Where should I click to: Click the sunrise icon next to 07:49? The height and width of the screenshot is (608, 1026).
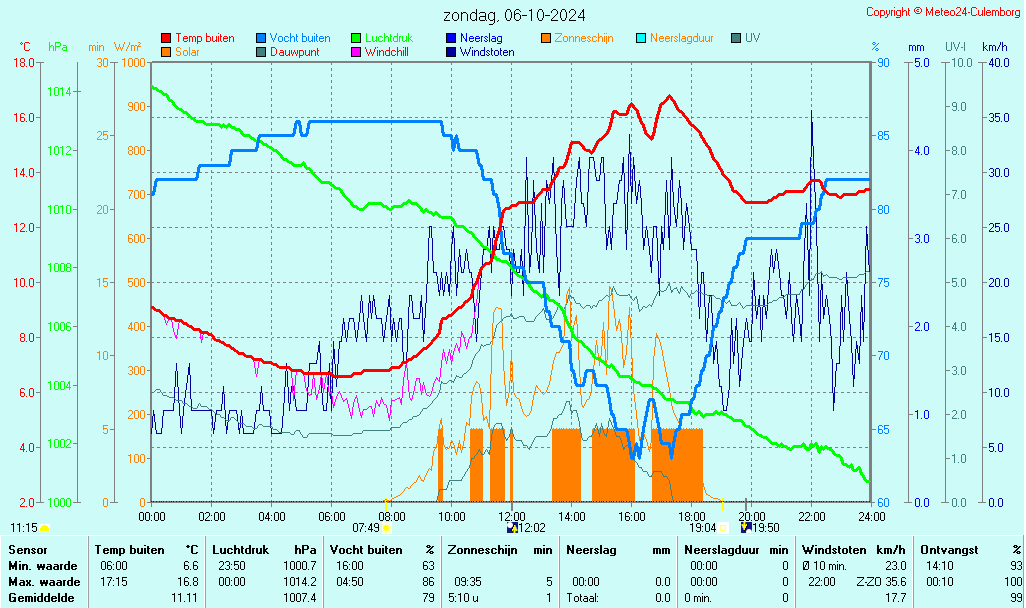tap(387, 528)
